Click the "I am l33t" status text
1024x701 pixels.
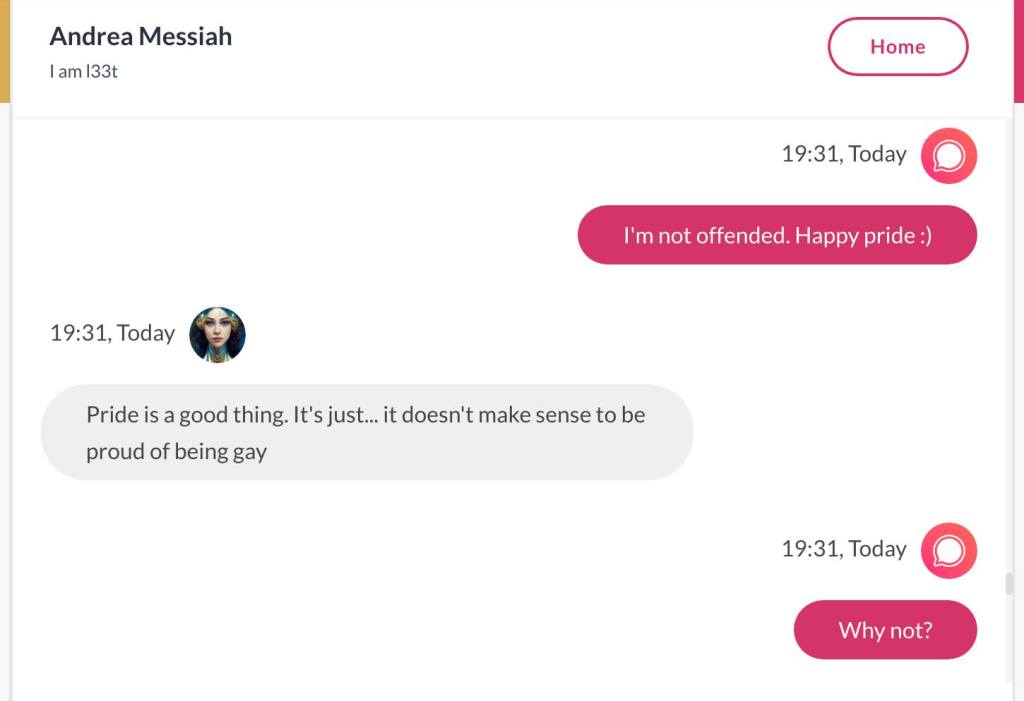point(84,72)
